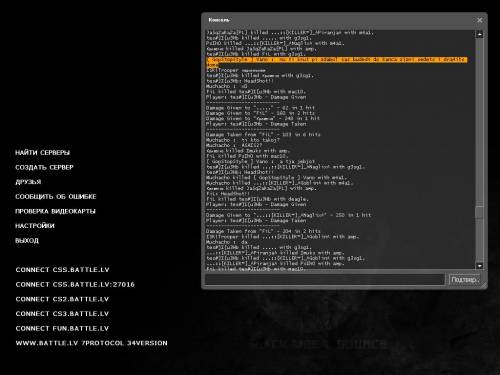Click the 'Damage Taken from "FiL" - 204 in 2 hits' line
This screenshot has height=375, width=500.
[x=263, y=231]
